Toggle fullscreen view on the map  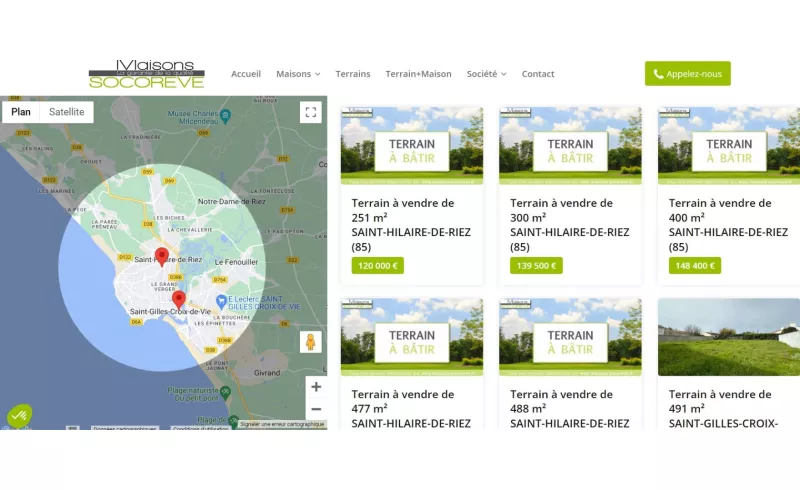tap(311, 112)
